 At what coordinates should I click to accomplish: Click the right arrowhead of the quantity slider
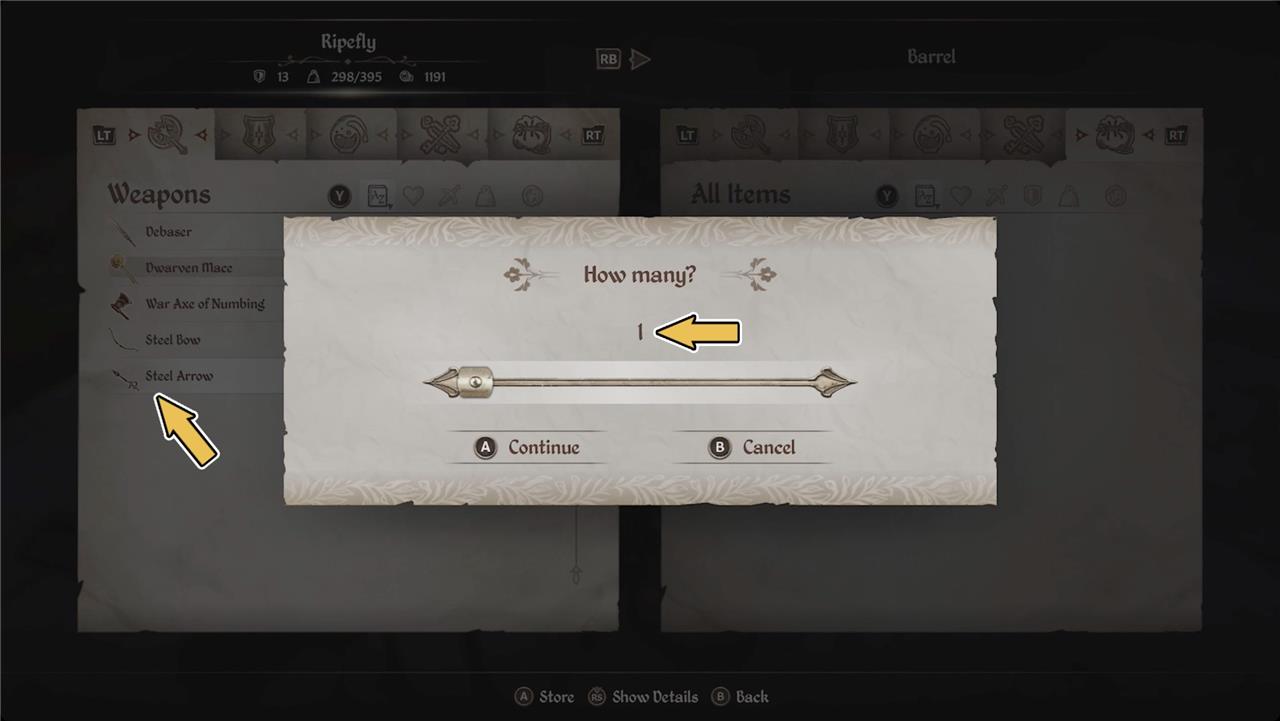pos(838,382)
